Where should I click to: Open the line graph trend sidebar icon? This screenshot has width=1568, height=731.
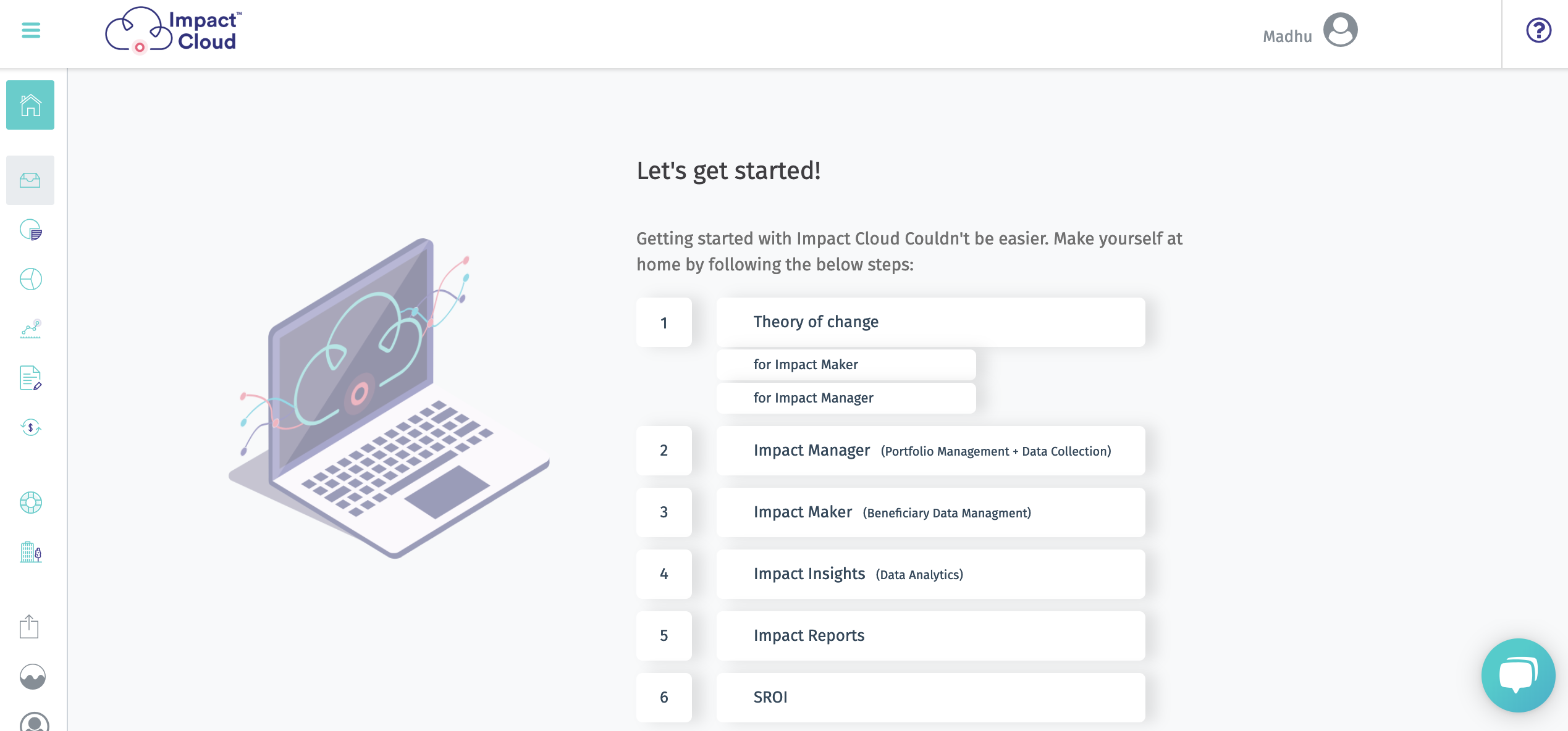coord(30,328)
